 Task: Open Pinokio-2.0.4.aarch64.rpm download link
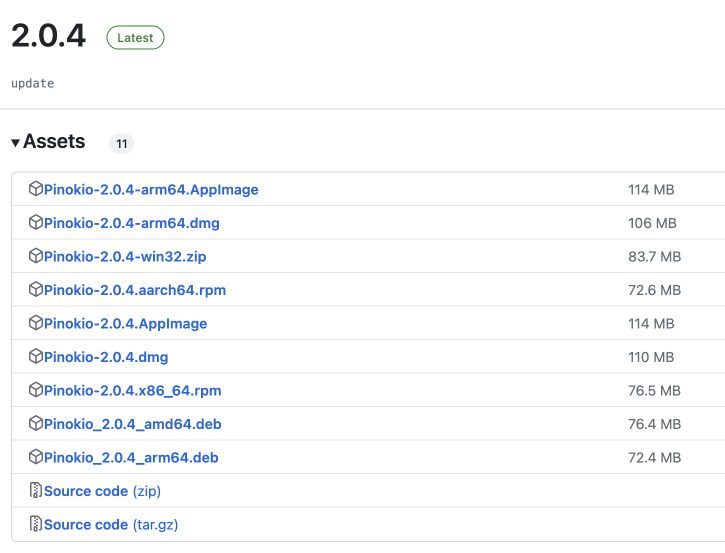coord(134,290)
